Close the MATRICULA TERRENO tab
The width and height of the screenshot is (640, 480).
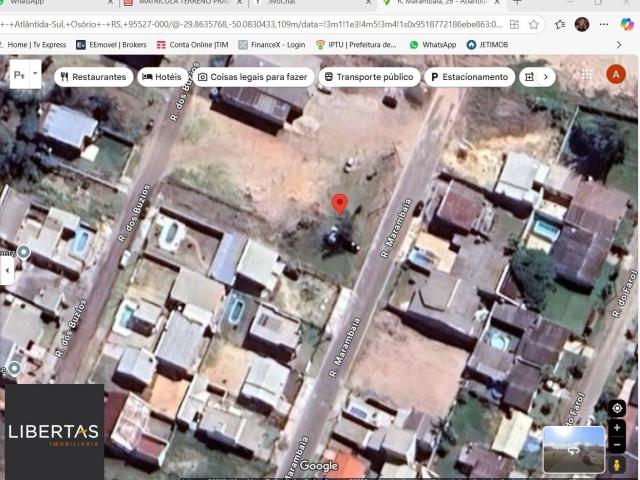239,2
